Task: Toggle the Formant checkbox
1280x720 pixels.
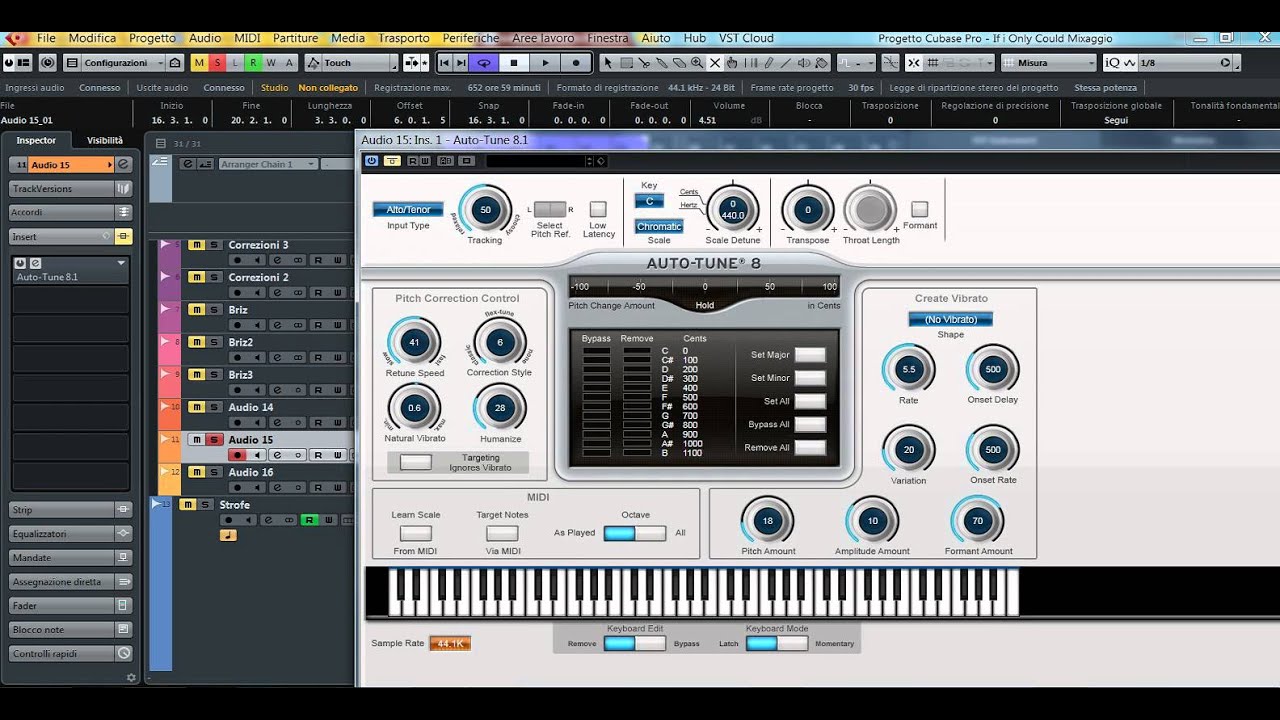Action: pyautogui.click(x=919, y=209)
